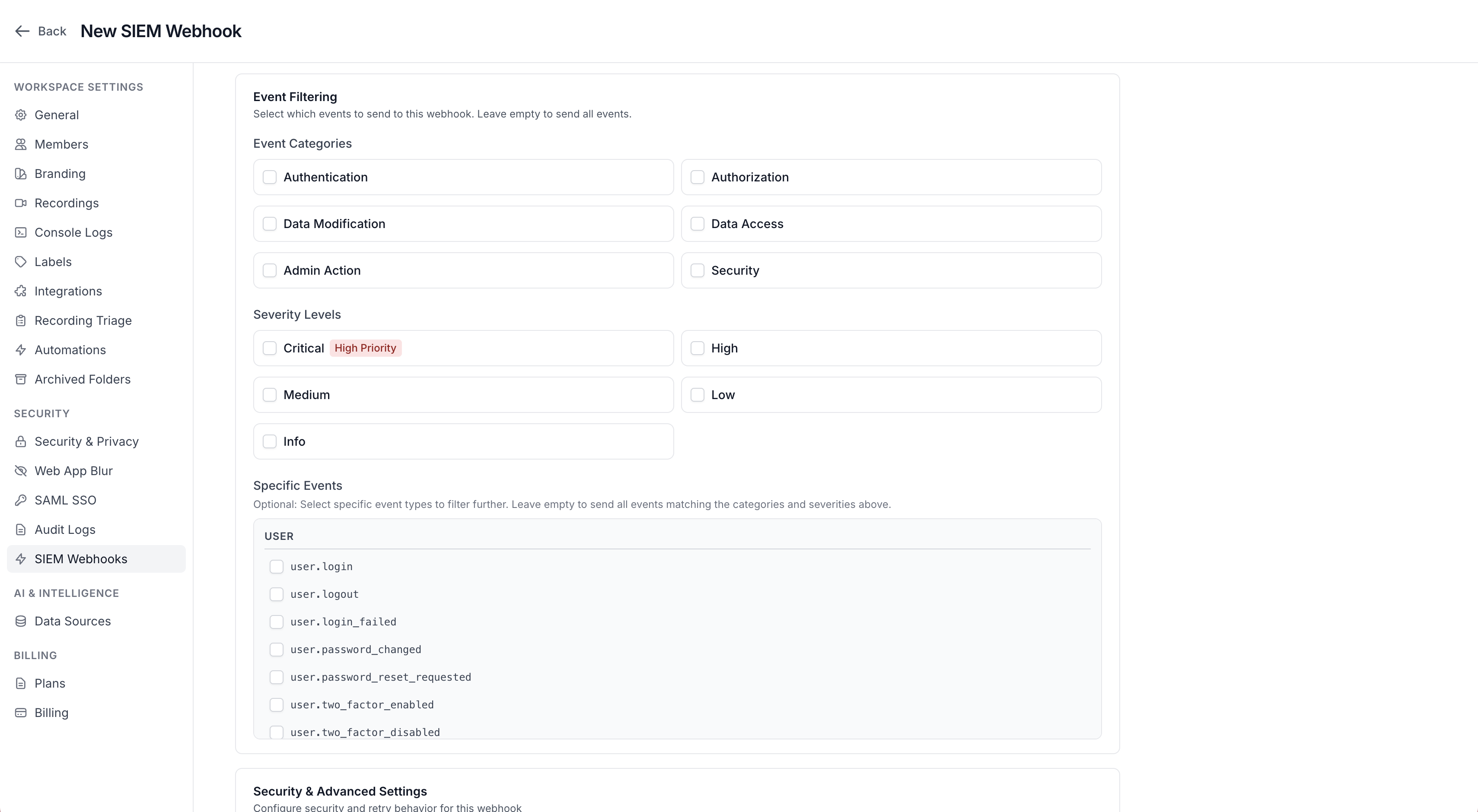
Task: Click the Back link
Action: point(51,31)
